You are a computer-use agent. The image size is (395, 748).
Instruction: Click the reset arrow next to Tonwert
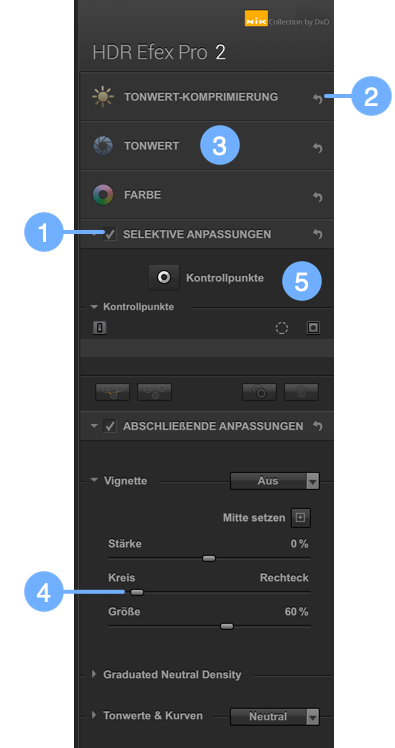318,148
